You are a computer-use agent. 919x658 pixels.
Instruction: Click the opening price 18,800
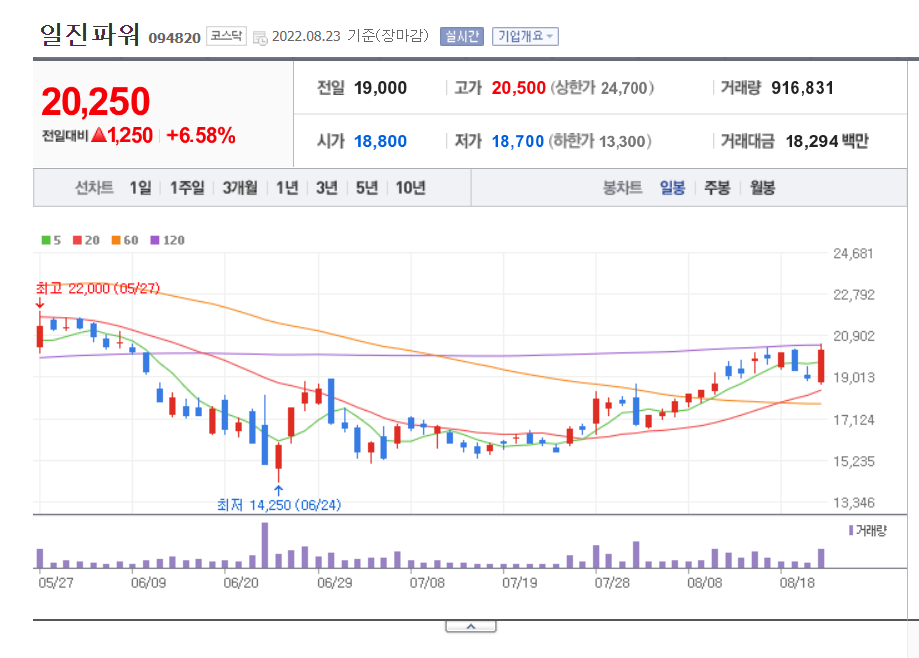pyautogui.click(x=380, y=141)
